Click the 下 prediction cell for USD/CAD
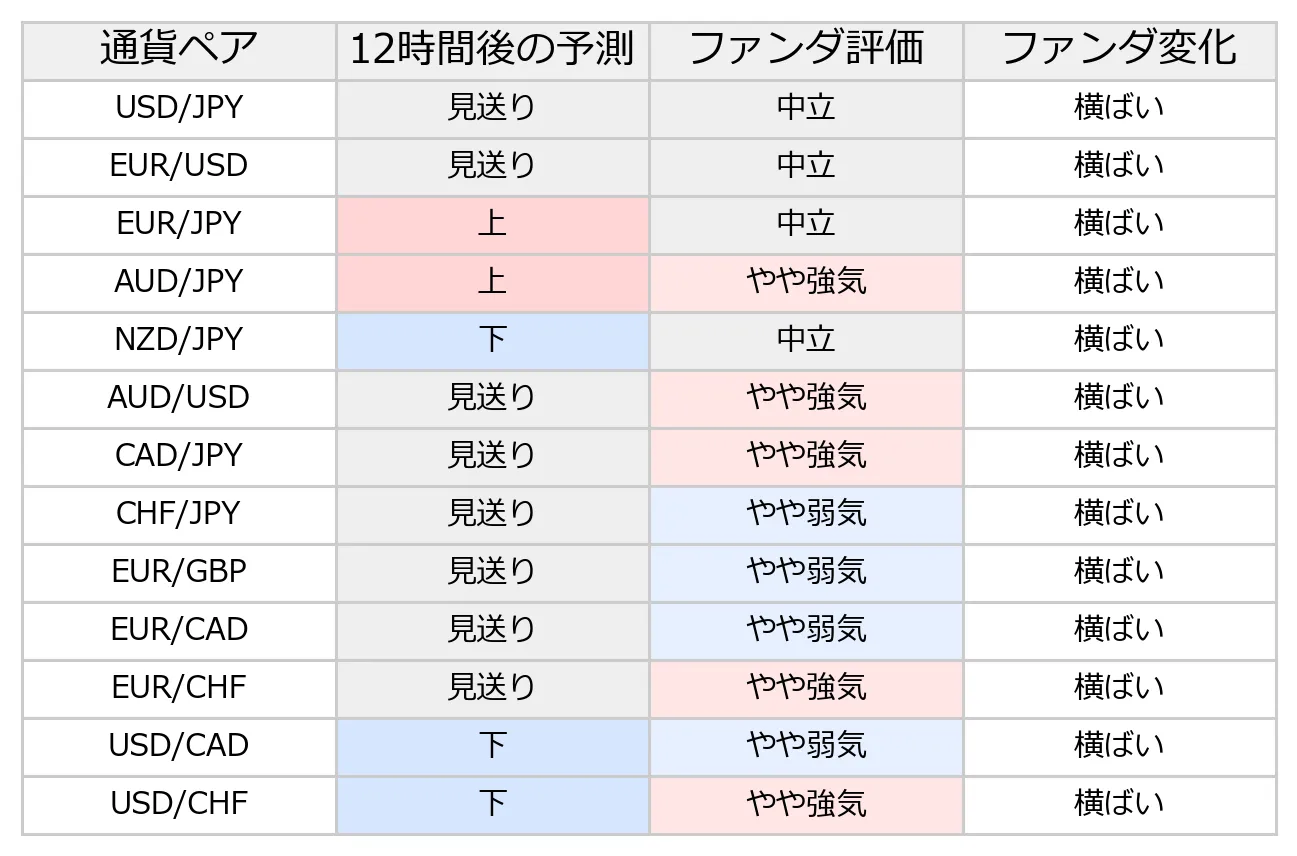This screenshot has width=1297, height=856. point(493,747)
